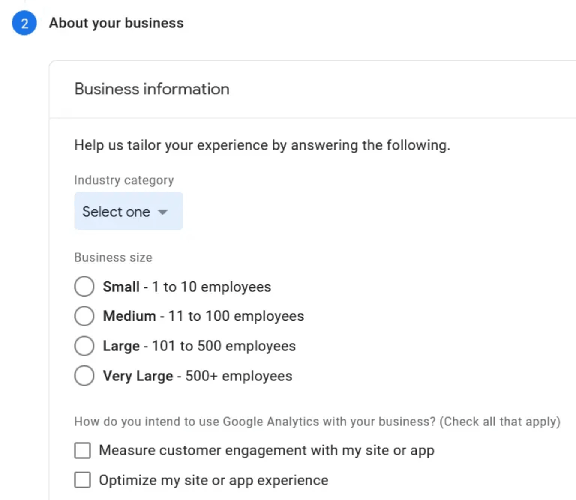The width and height of the screenshot is (576, 500).
Task: Click step 2 circle icon
Action: [x=24, y=23]
